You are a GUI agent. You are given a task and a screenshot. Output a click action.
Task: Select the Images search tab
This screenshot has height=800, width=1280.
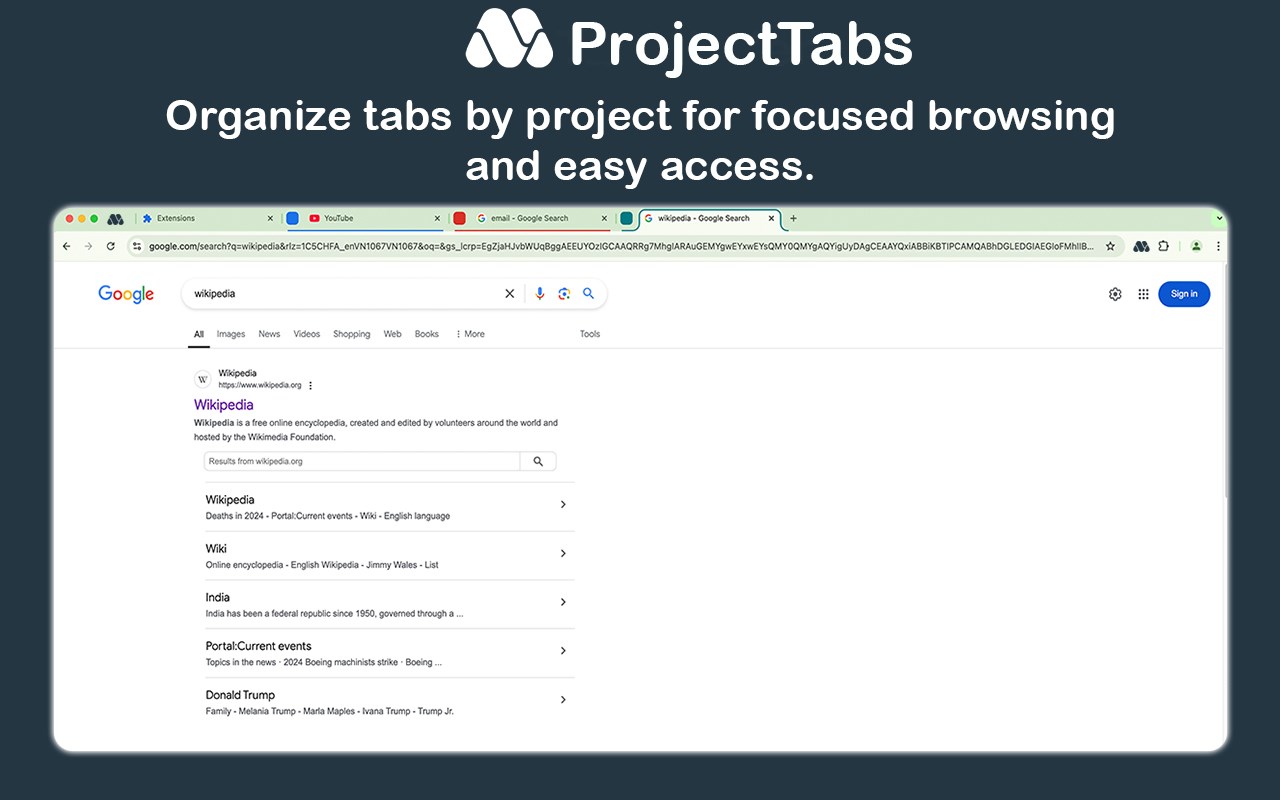click(231, 334)
